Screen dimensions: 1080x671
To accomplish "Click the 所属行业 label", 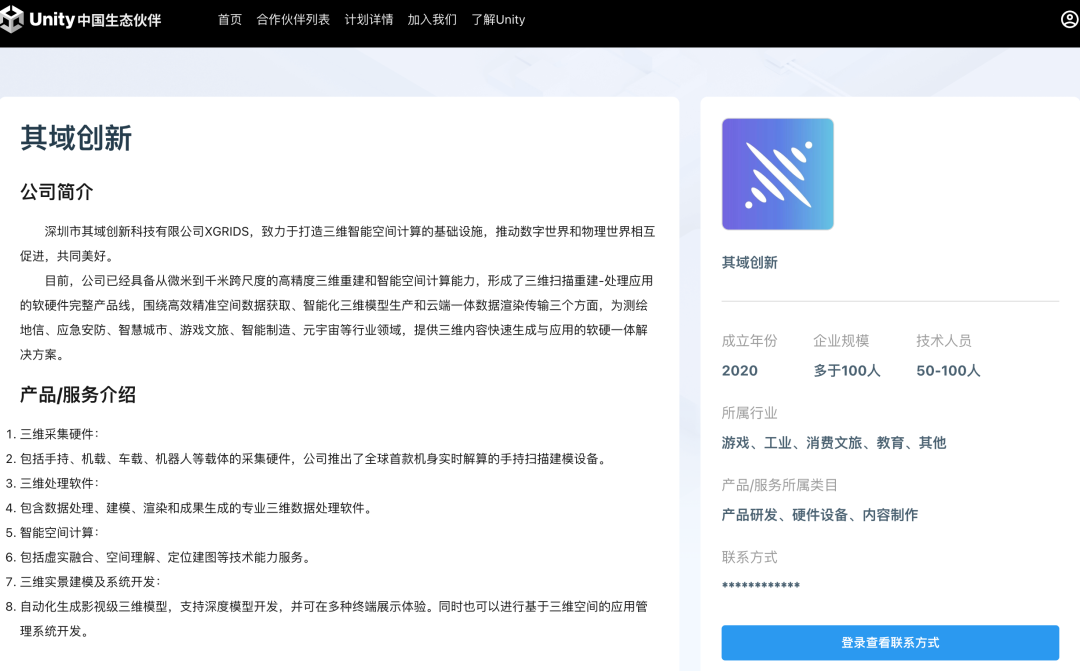I will [749, 413].
